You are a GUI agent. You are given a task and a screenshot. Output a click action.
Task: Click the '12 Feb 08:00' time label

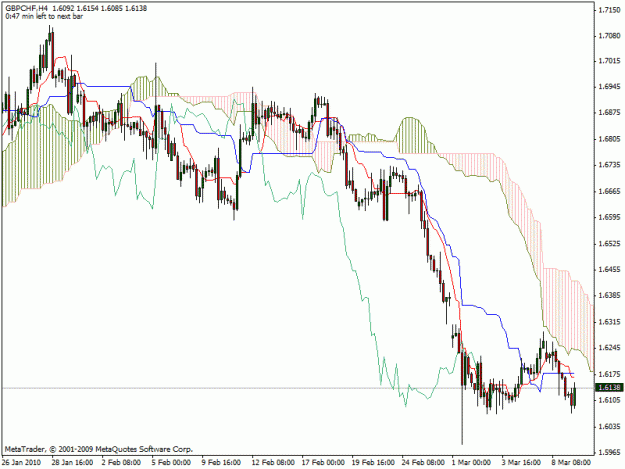[273, 462]
